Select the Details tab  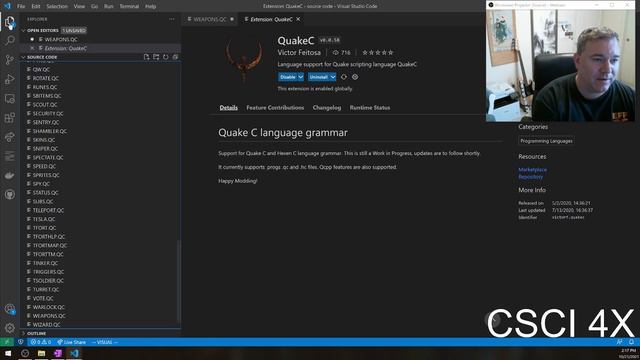(x=229, y=108)
